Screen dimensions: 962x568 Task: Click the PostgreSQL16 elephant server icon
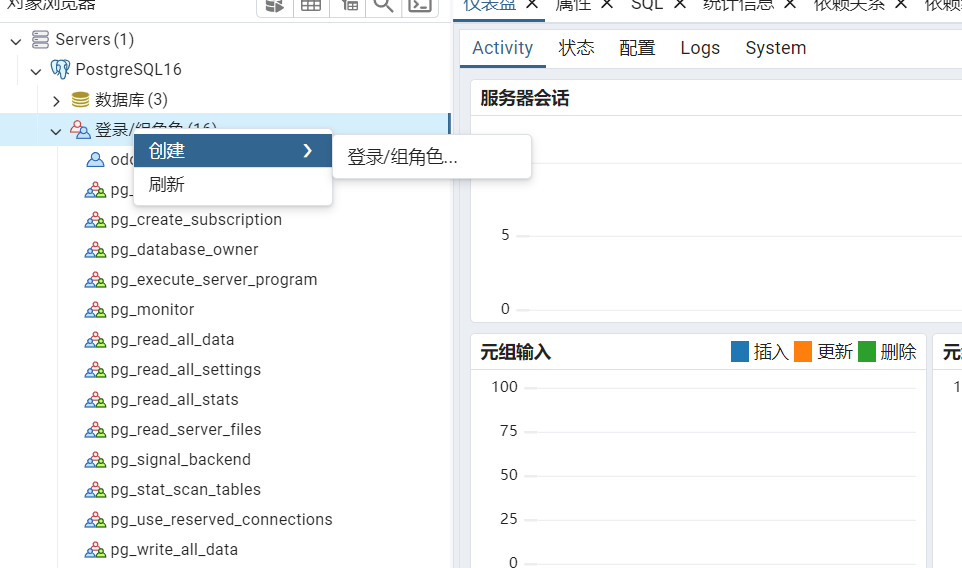pos(60,70)
